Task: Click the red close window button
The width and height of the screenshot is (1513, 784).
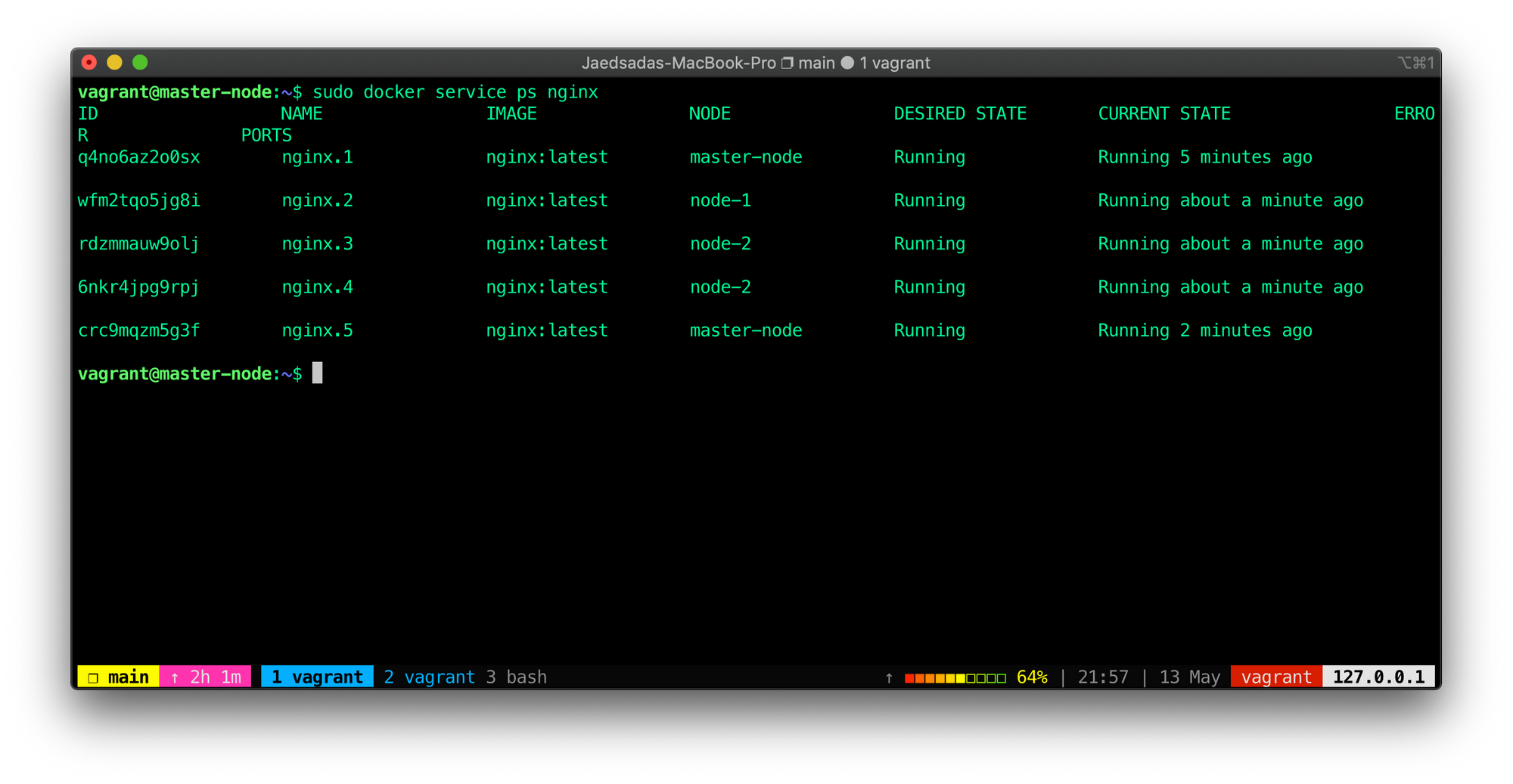Action: pyautogui.click(x=89, y=63)
